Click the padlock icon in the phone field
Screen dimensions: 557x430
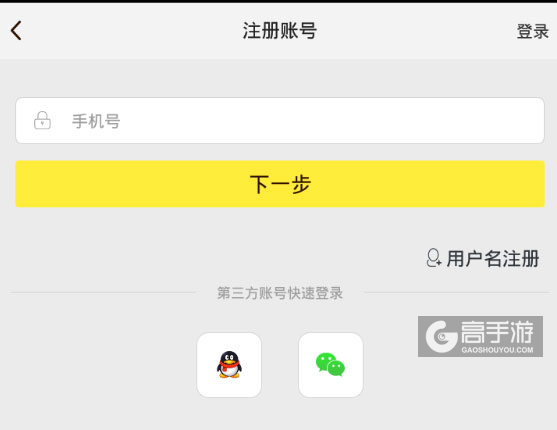[42, 120]
